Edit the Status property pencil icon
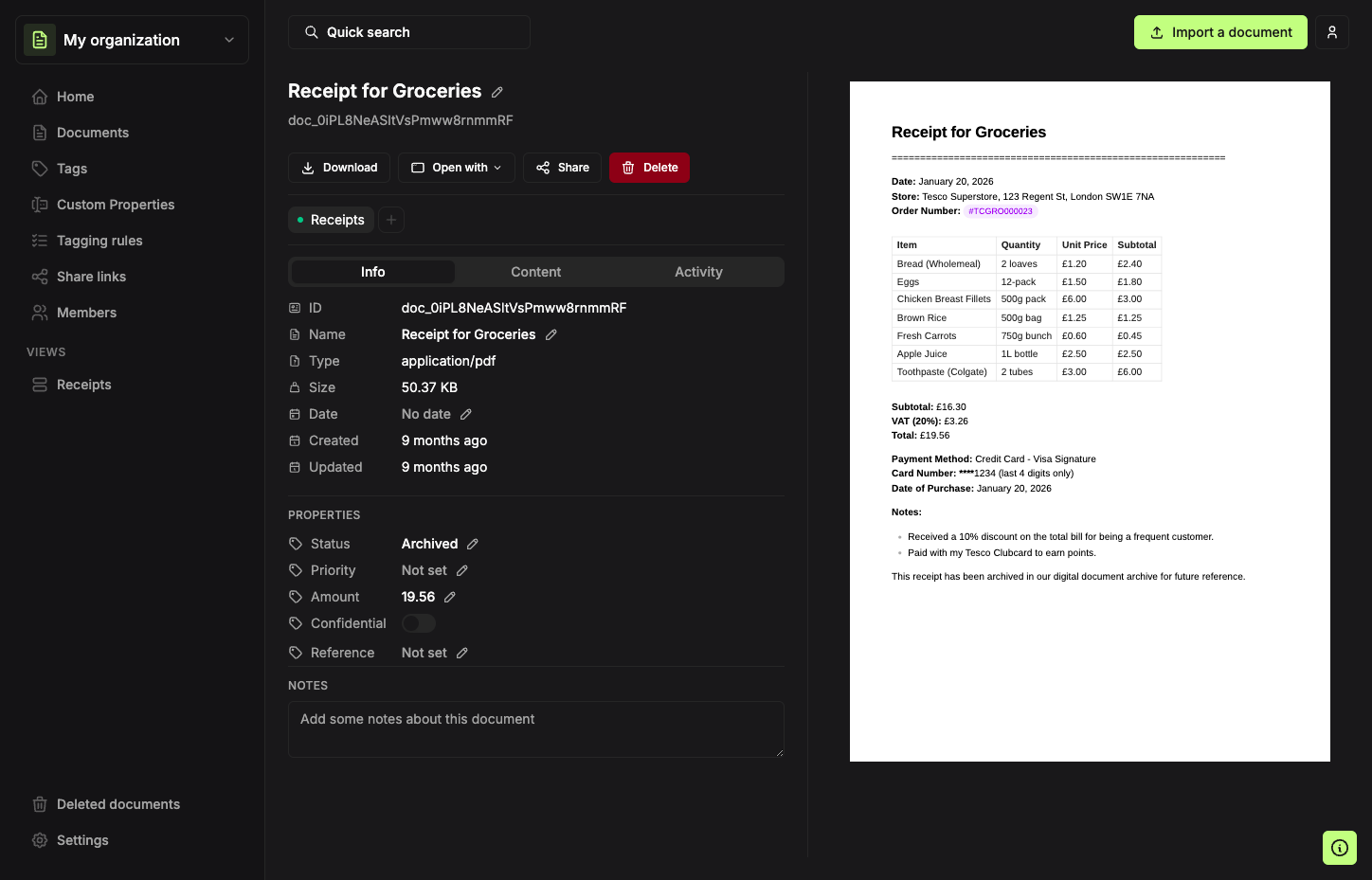1372x880 pixels. pyautogui.click(x=473, y=544)
